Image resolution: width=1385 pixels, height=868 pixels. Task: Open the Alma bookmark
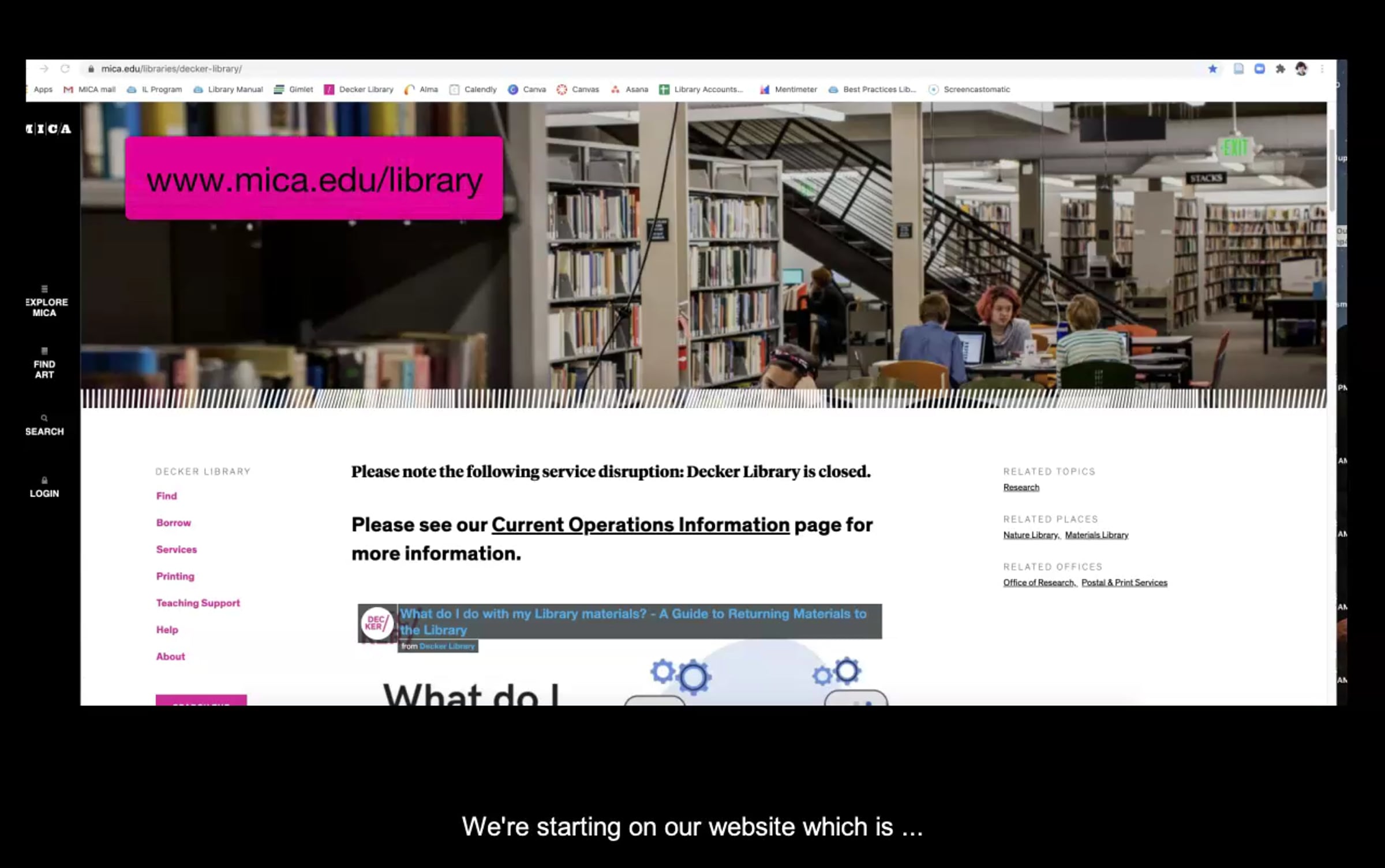[x=422, y=89]
